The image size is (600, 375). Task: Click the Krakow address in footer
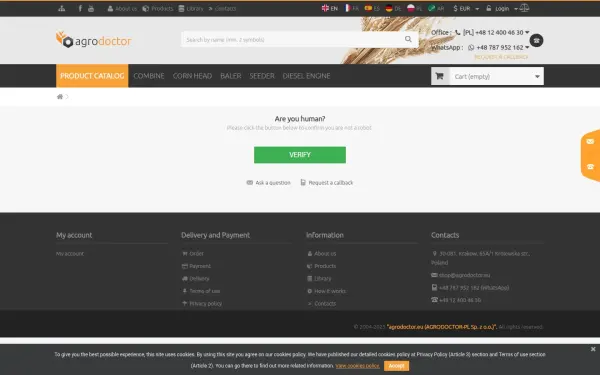[481, 258]
